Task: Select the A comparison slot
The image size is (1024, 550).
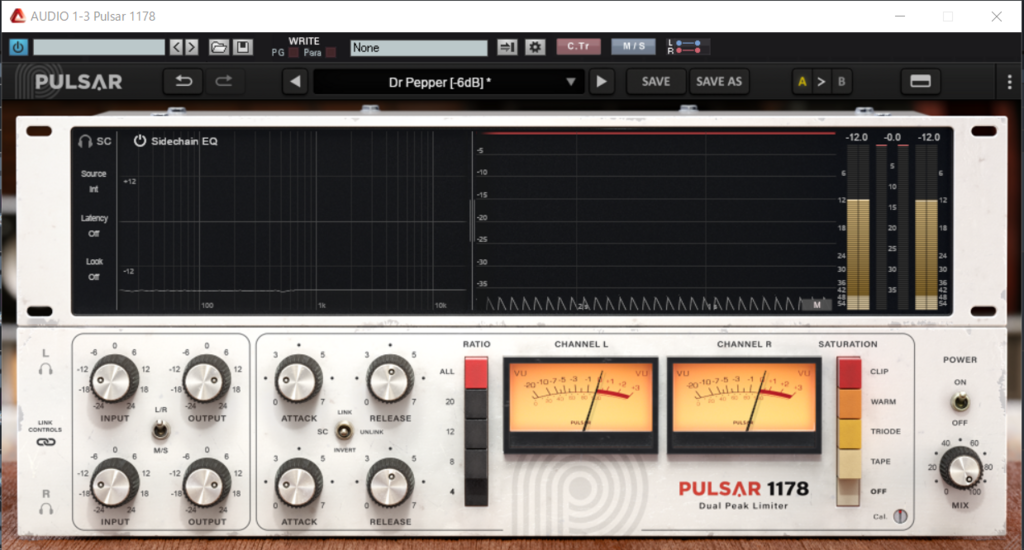Action: [x=802, y=82]
